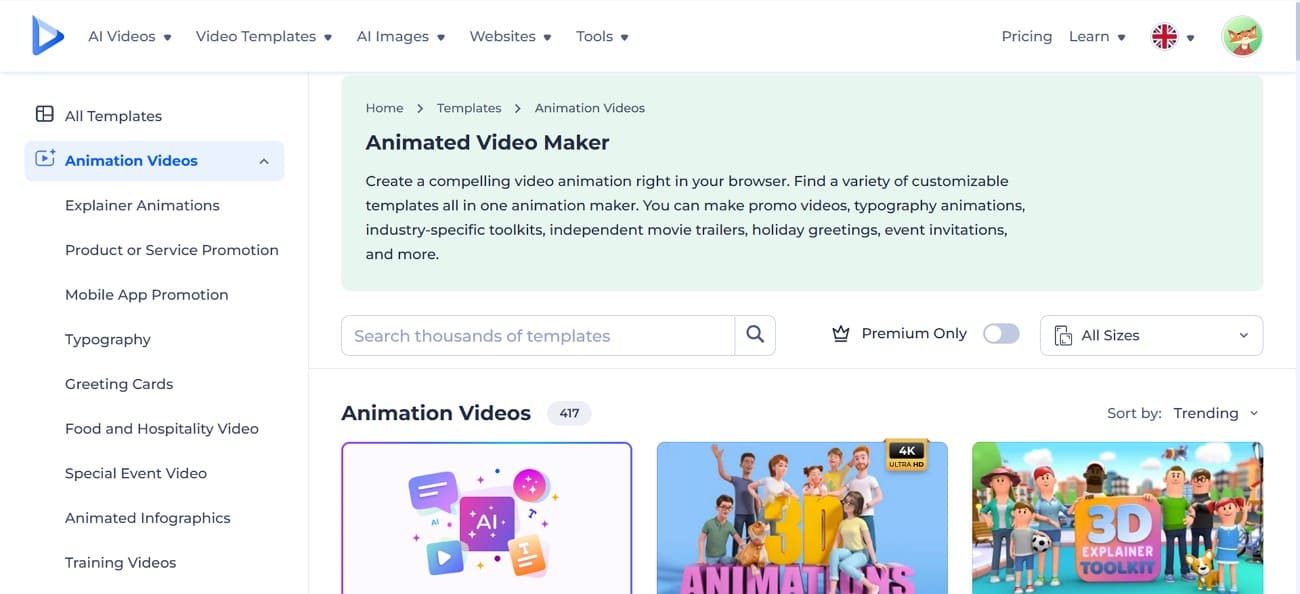Open the Video Templates menu
Image resolution: width=1300 pixels, height=594 pixels.
pos(256,36)
